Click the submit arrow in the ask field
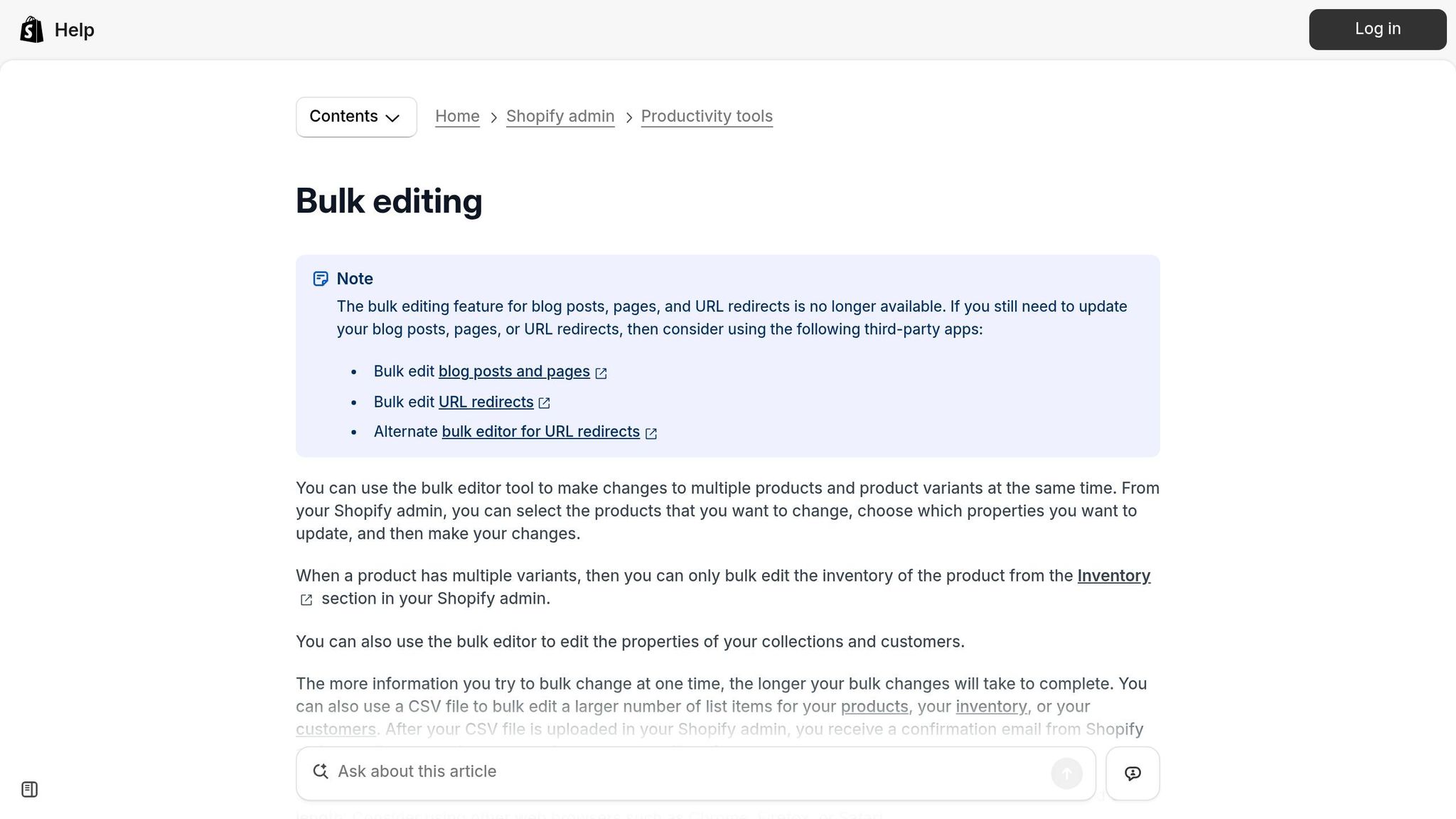 [x=1066, y=773]
